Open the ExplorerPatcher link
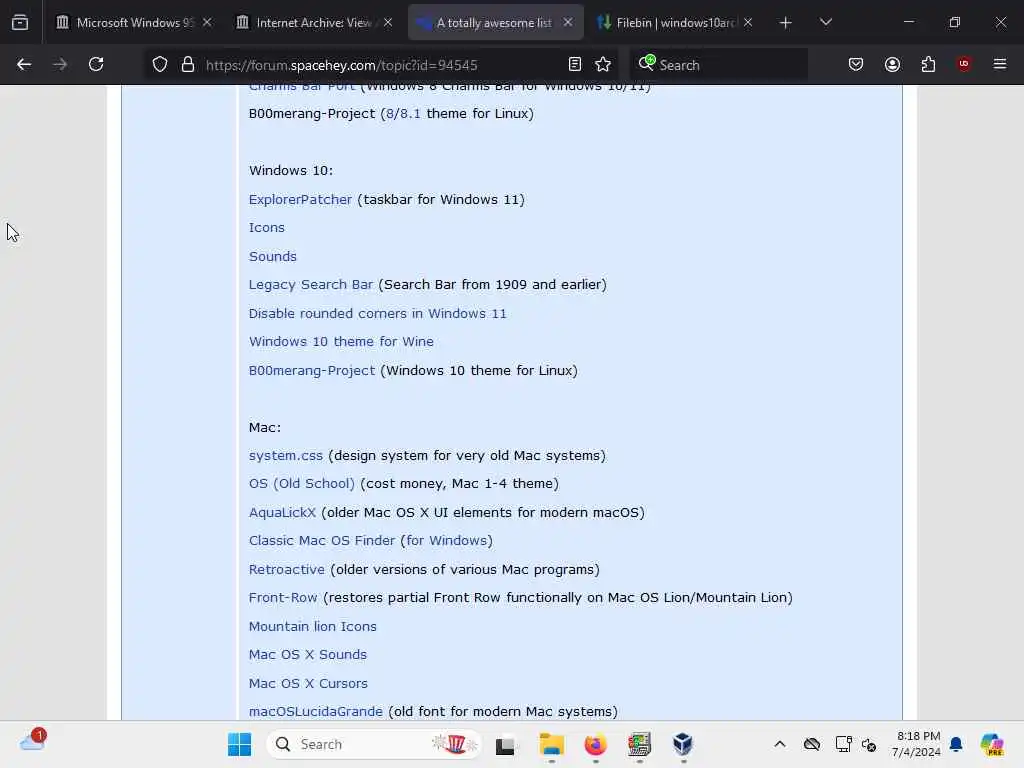 point(300,199)
